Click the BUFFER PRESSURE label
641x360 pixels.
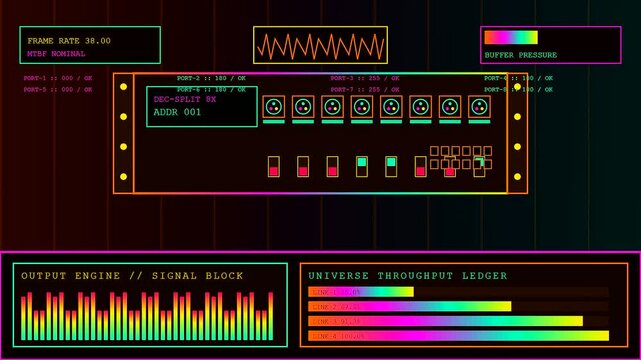pyautogui.click(x=521, y=55)
